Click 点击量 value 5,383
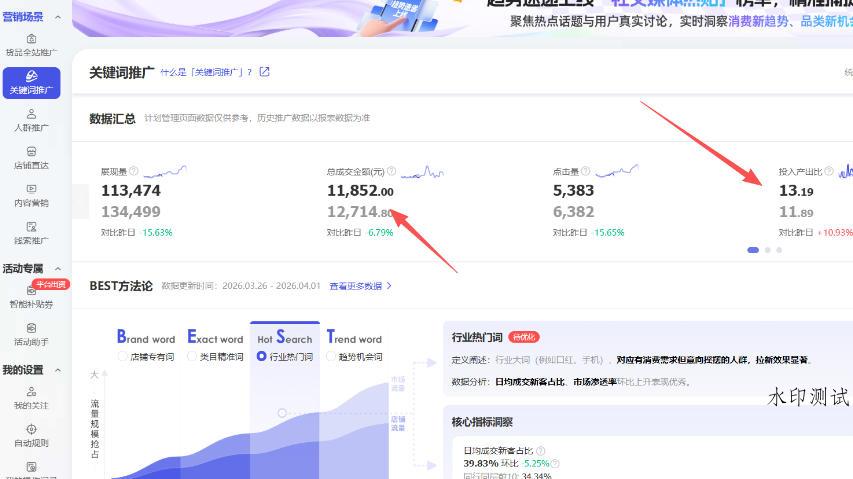The image size is (853, 479). coord(573,191)
